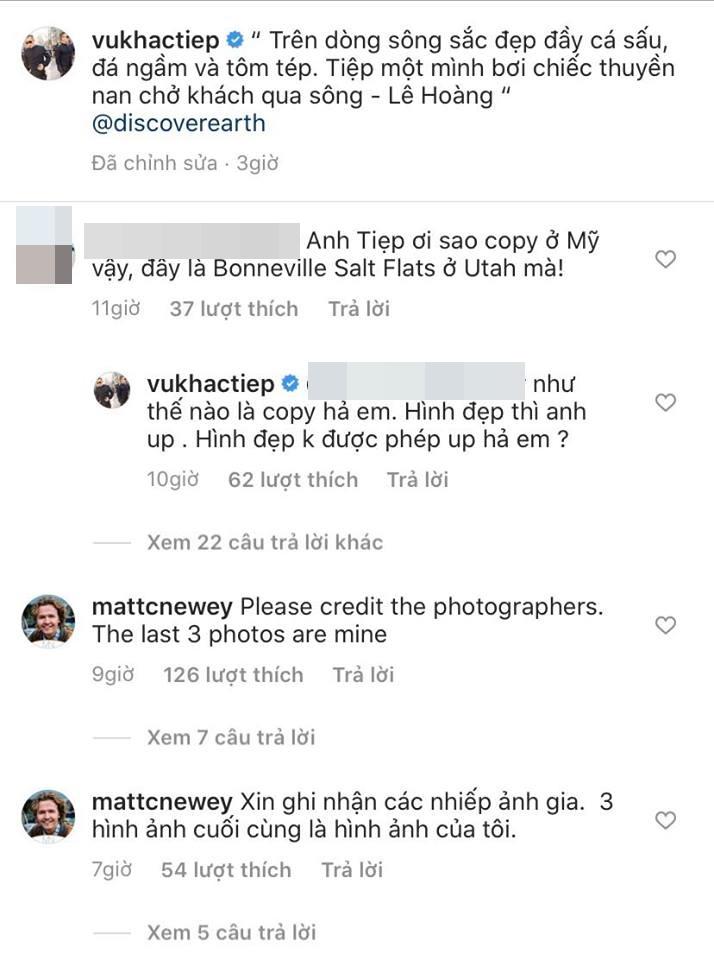Screen dimensions: 714x960
Task: Open mattcnewey avatar on Vietnamese comment
Action: click(48, 817)
